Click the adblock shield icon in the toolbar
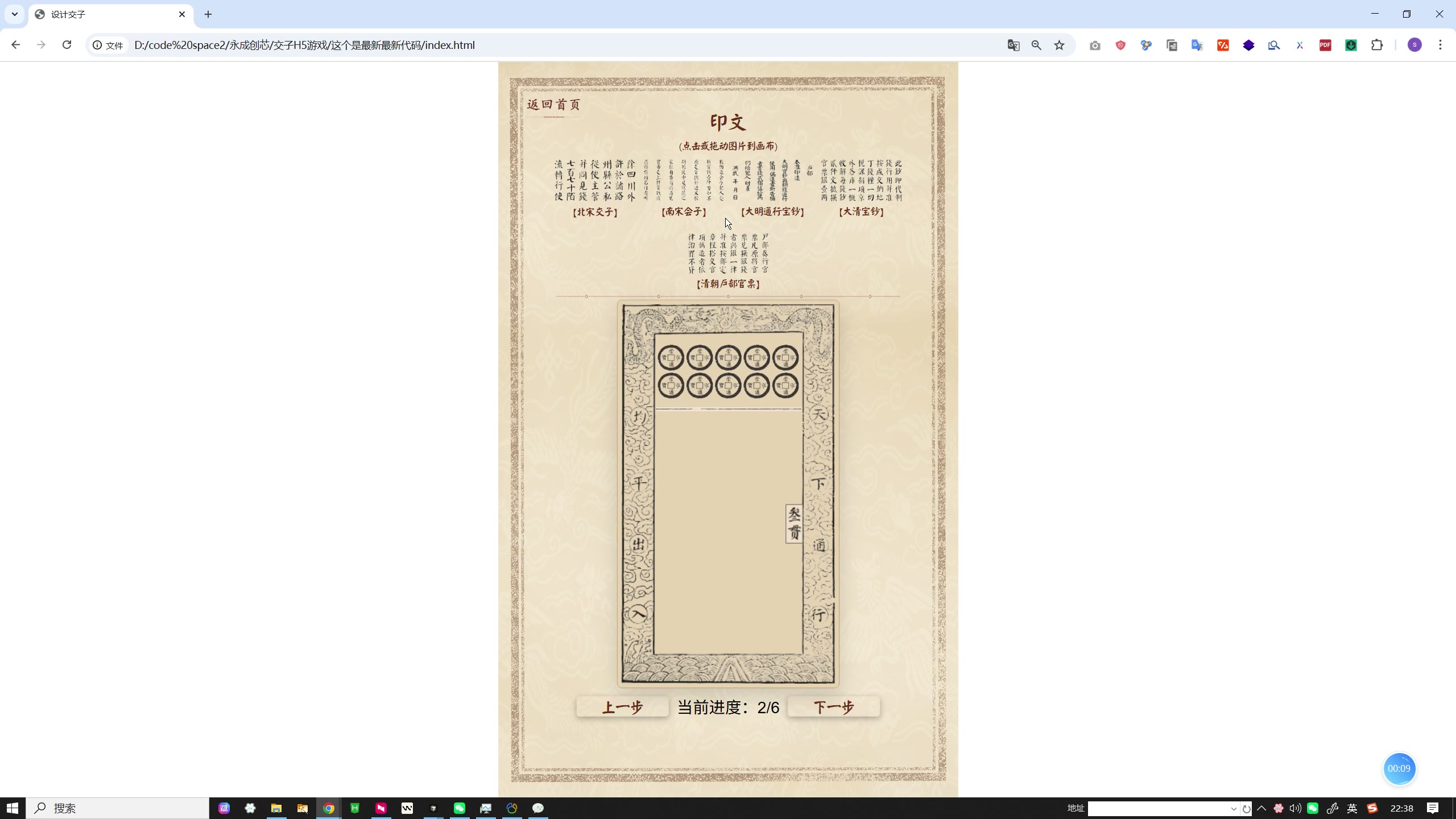The height and width of the screenshot is (819, 1456). tap(1119, 45)
